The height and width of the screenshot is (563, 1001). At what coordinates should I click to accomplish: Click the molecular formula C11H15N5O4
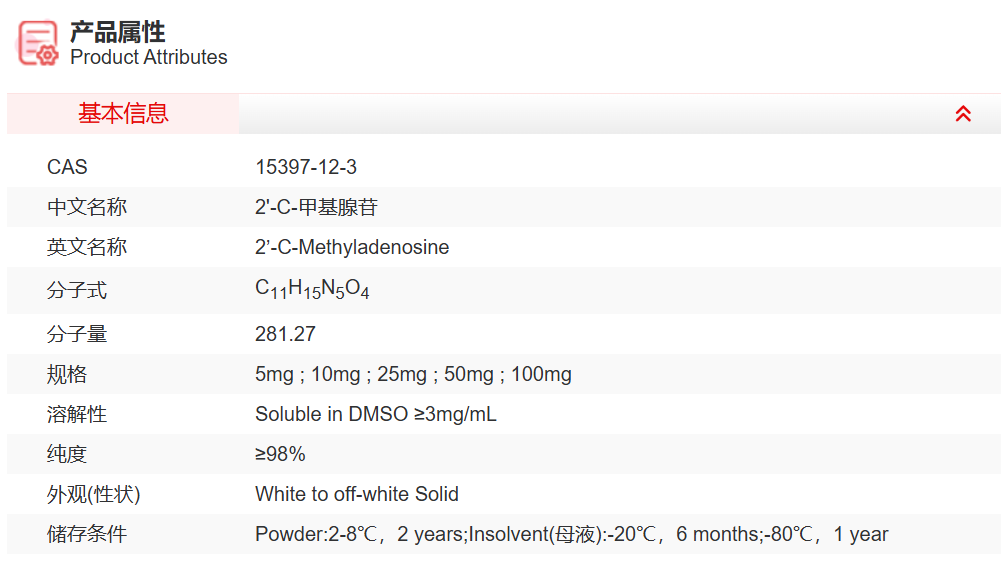(312, 290)
